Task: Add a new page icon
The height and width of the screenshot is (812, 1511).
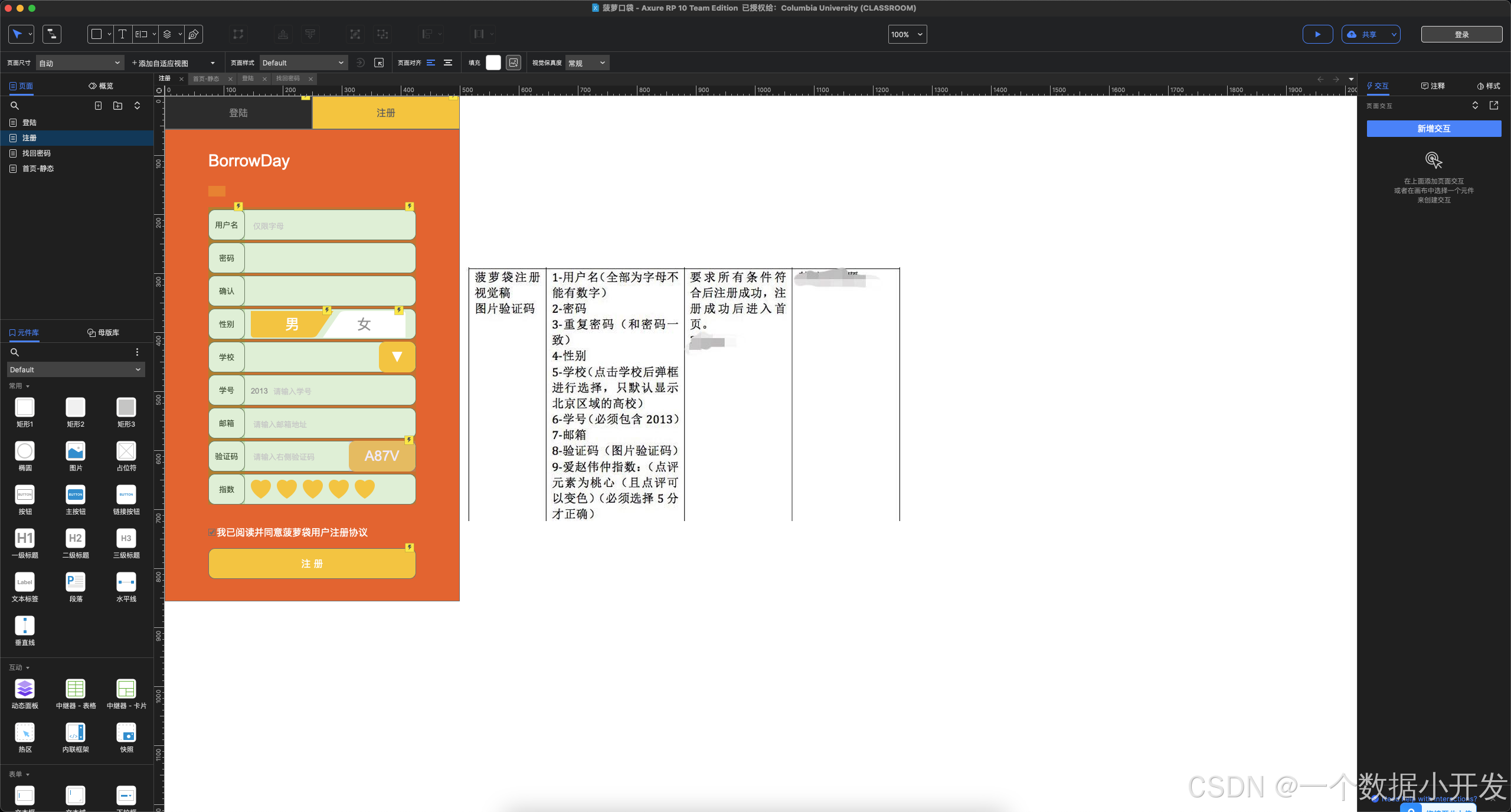Action: click(x=98, y=106)
